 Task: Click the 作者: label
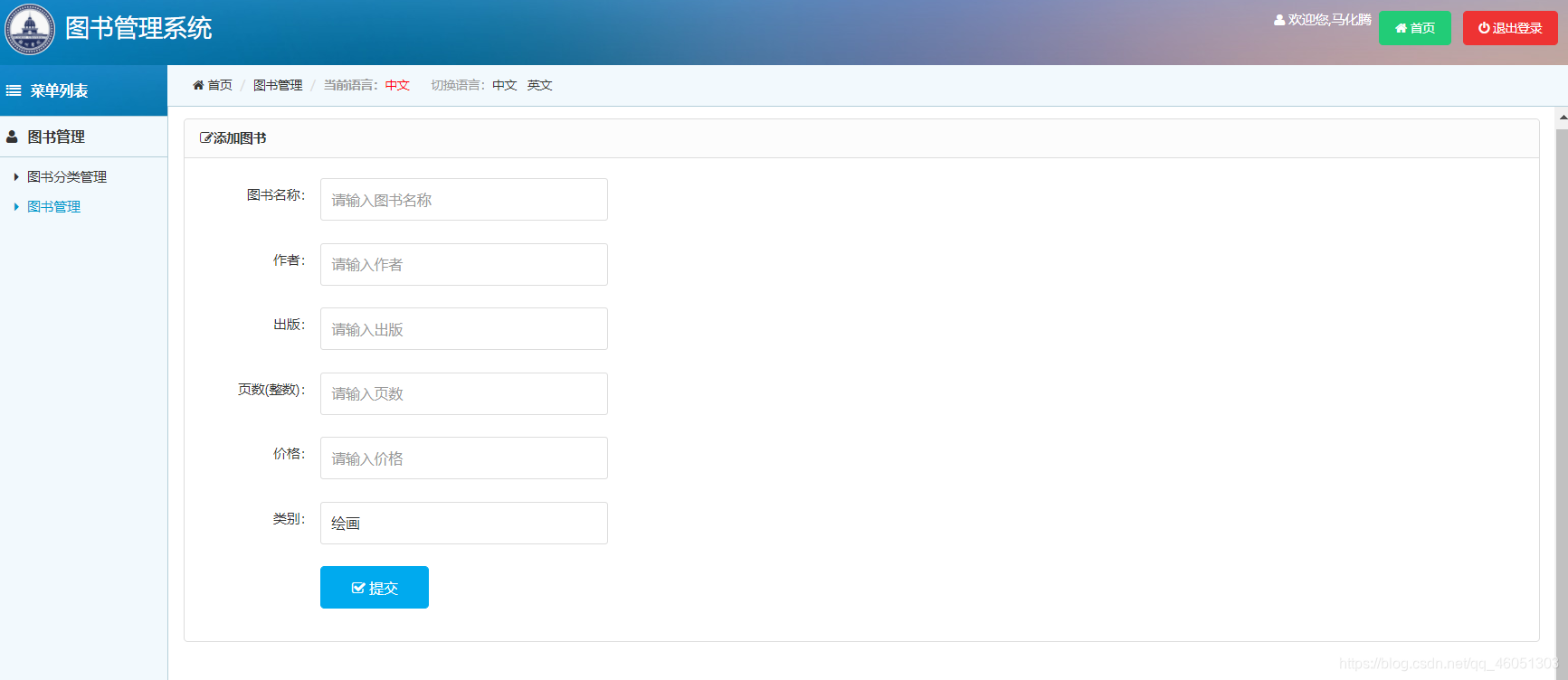coord(290,260)
